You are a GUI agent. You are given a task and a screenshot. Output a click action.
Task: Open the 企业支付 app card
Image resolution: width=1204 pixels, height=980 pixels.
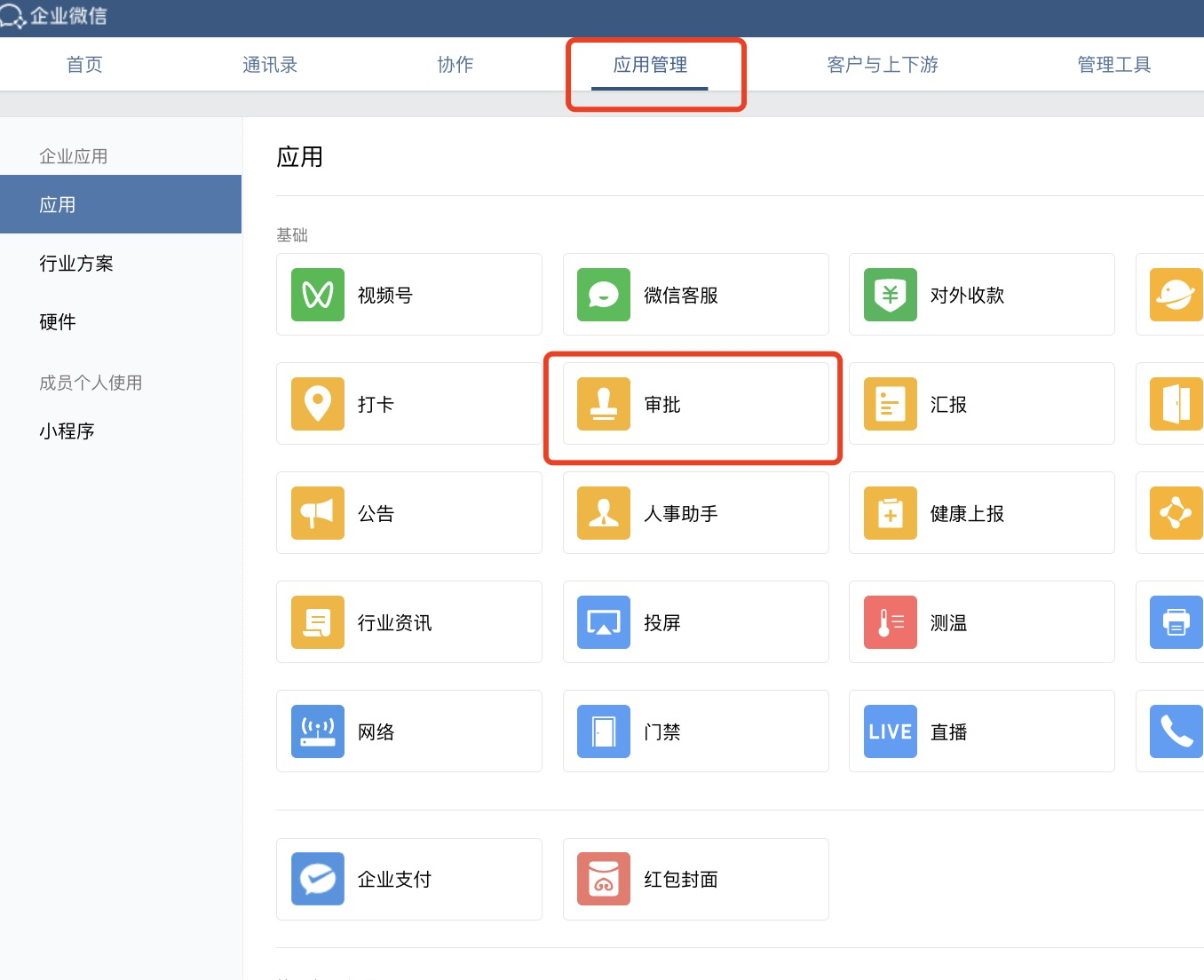(409, 879)
